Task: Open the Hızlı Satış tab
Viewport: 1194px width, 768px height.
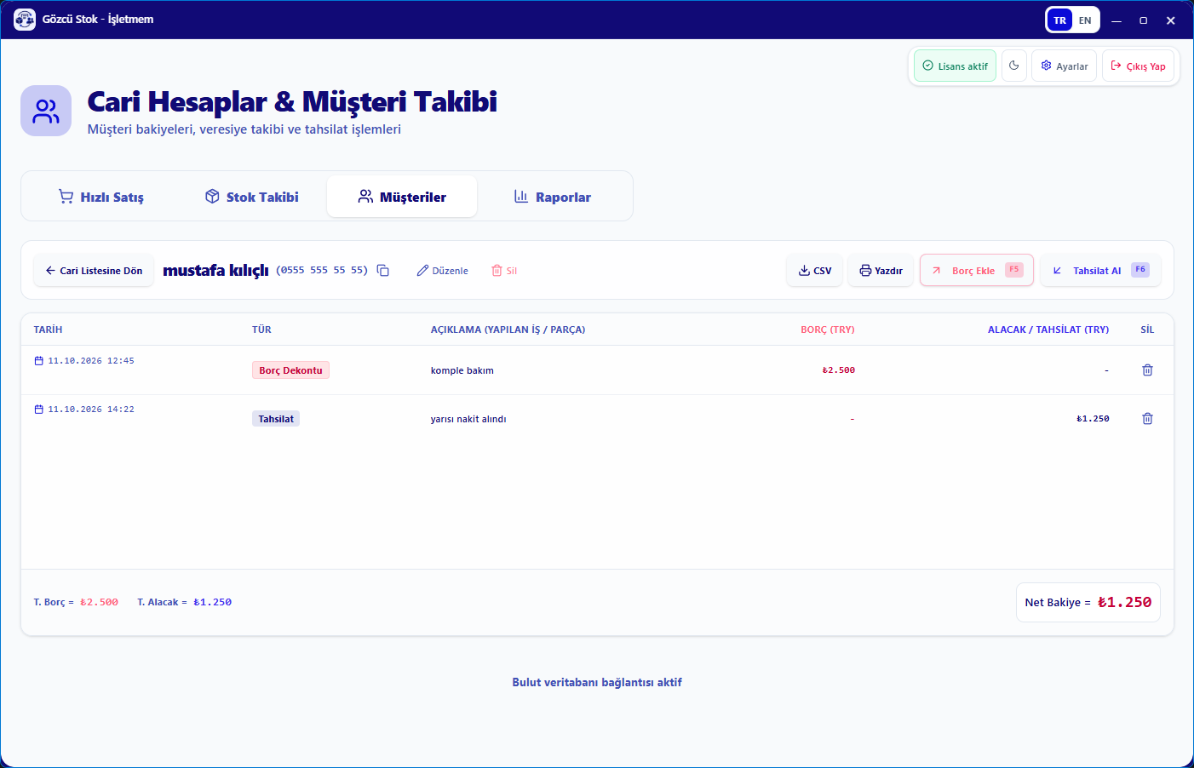Action: [101, 197]
